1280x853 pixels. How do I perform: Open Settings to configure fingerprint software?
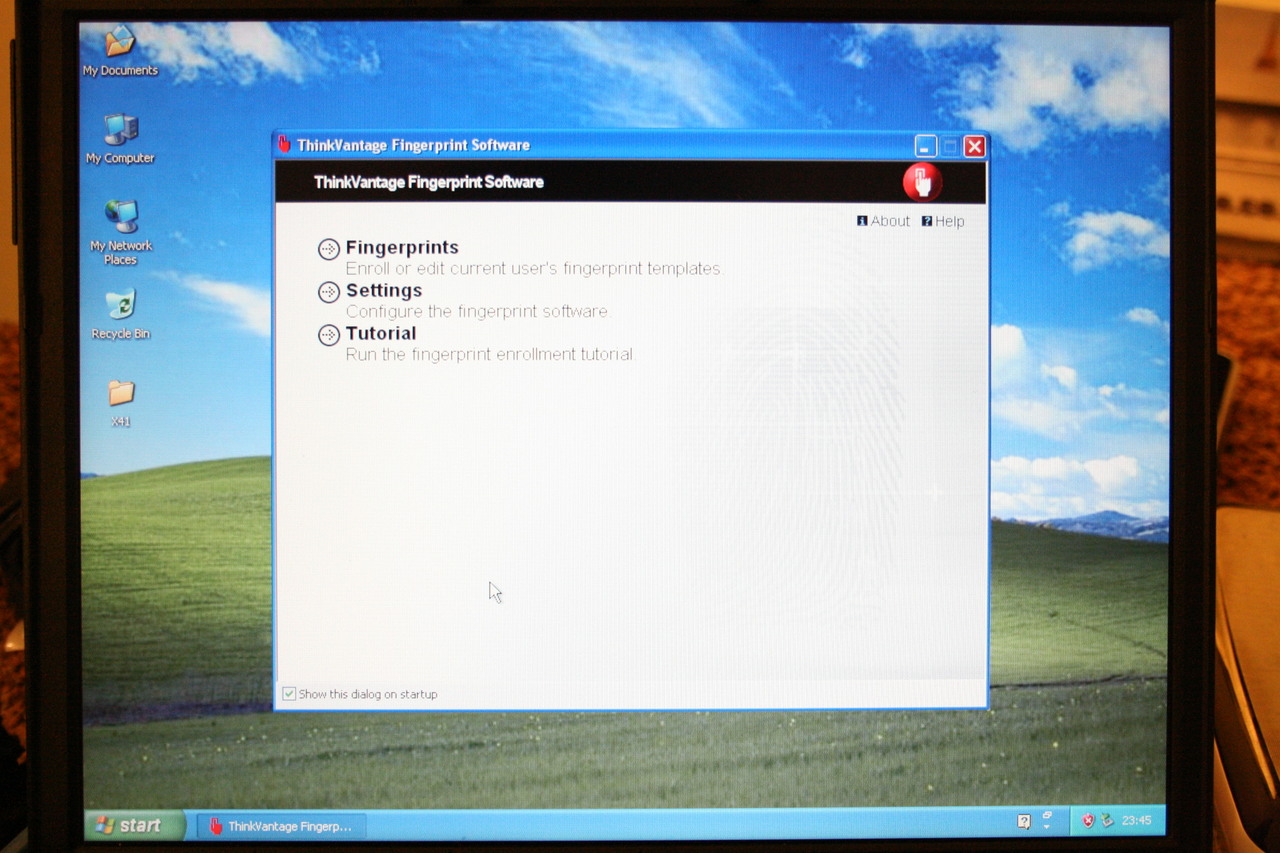[x=384, y=290]
